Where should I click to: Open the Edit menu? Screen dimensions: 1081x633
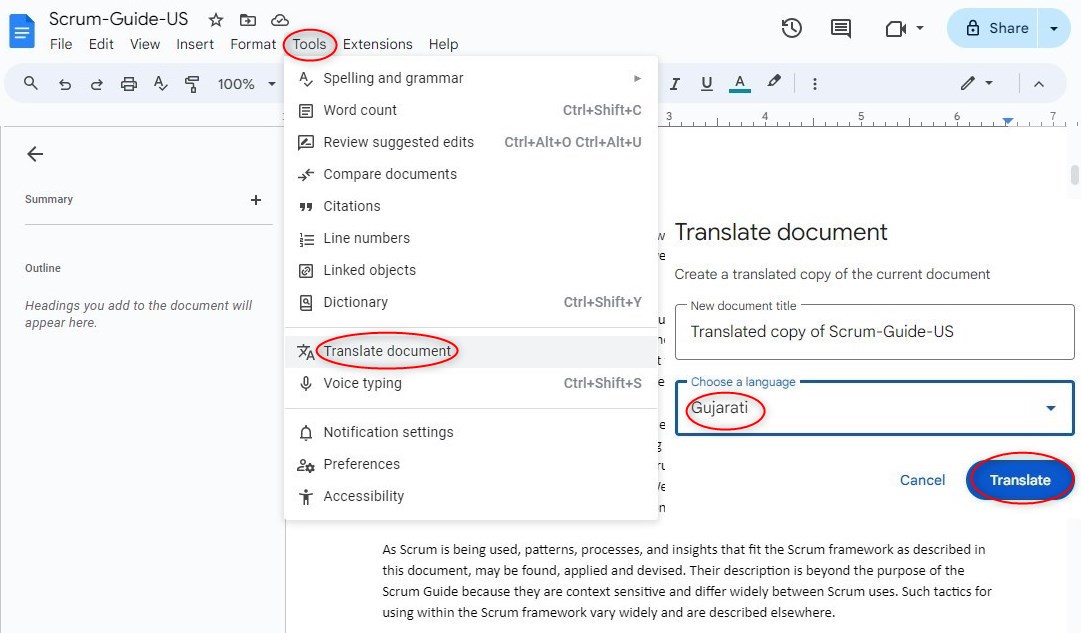[101, 44]
